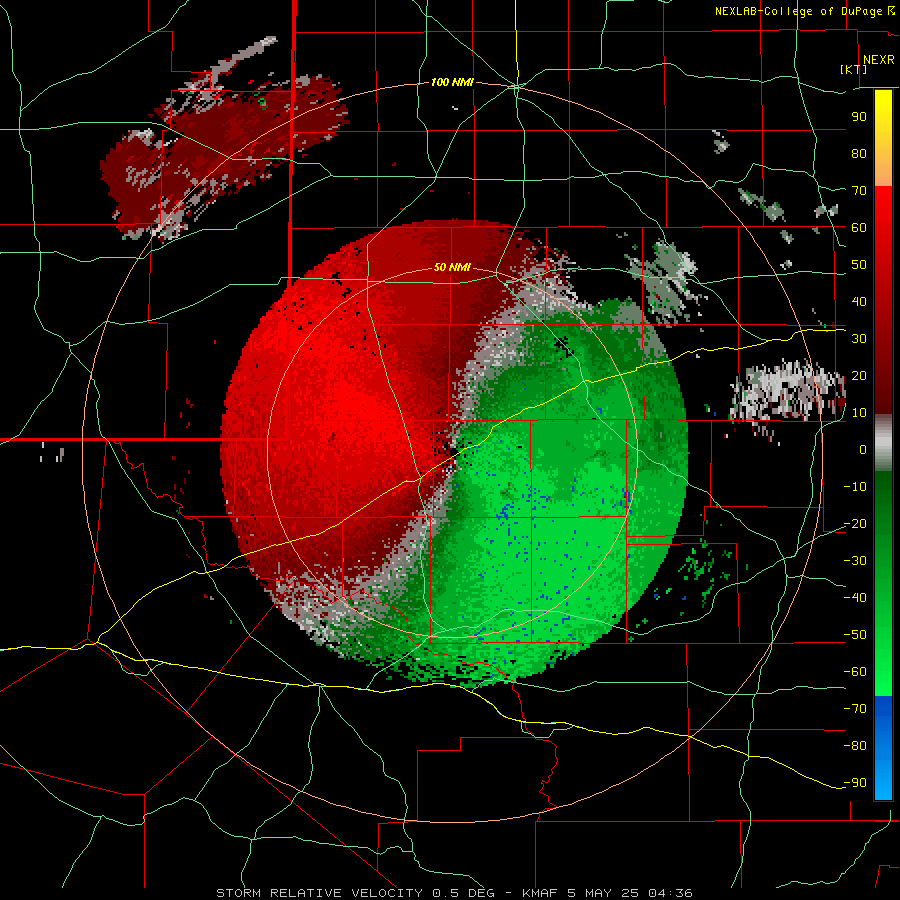Viewport: 900px width, 900px height.
Task: Click the 60 value on the velocity scale
Action: (x=859, y=227)
